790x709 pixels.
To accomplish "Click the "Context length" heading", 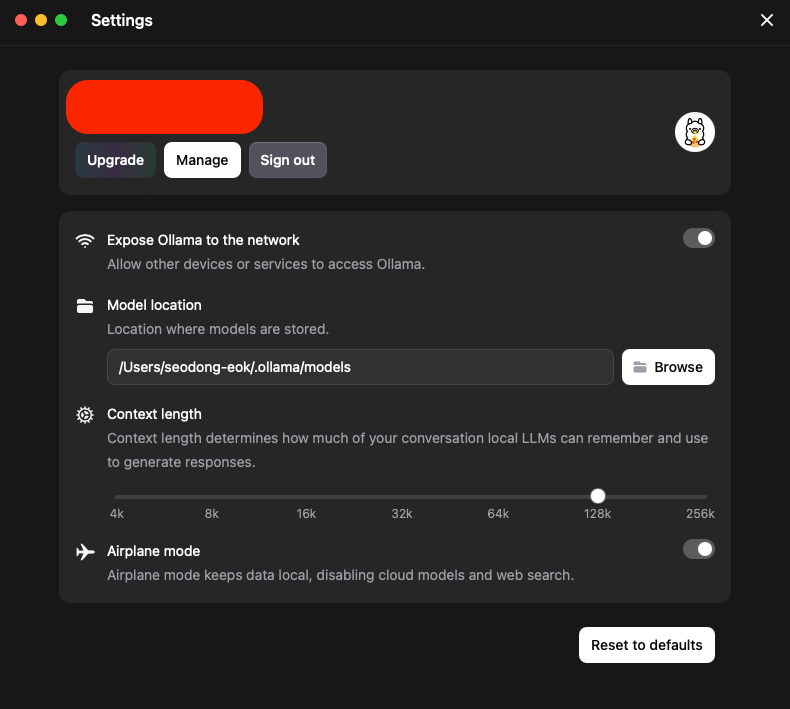I will [x=154, y=414].
